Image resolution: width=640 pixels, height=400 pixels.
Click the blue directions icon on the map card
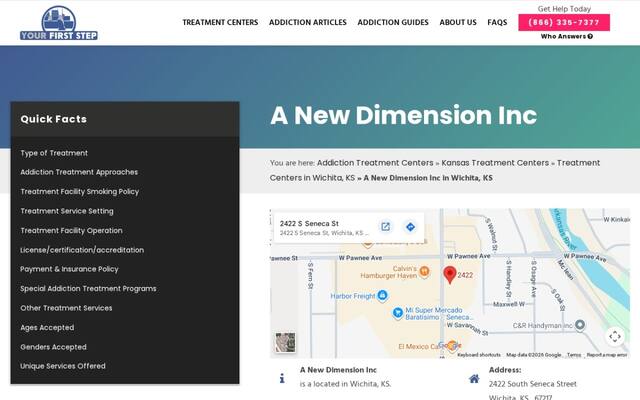click(410, 227)
